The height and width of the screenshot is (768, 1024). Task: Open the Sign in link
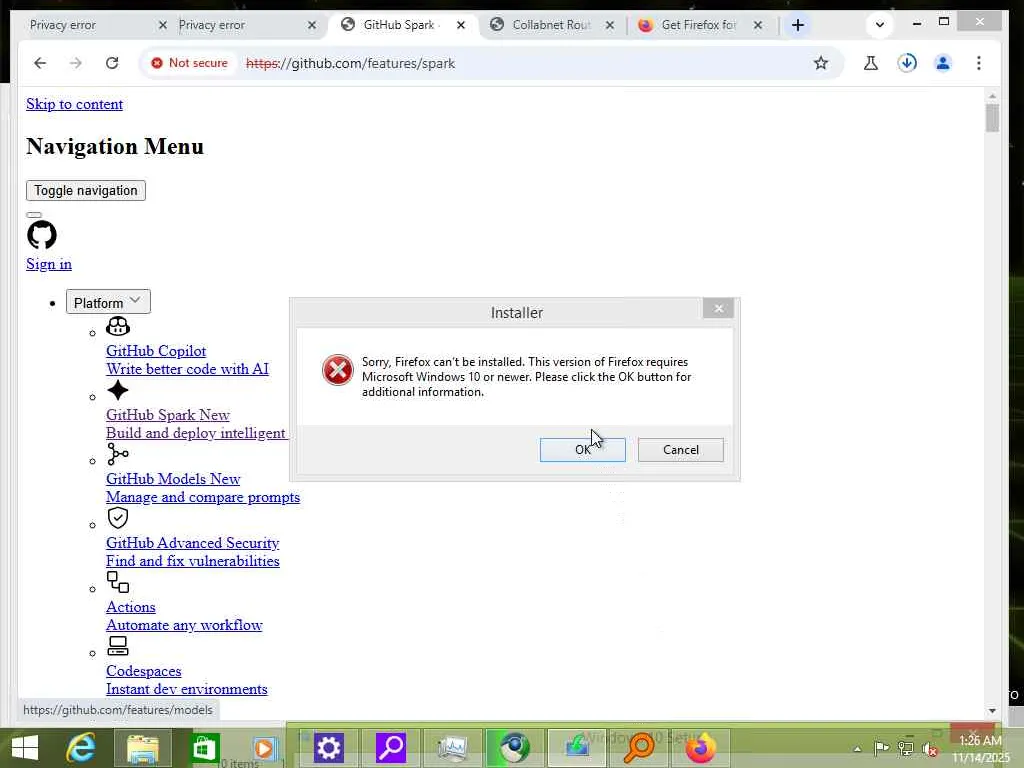[x=49, y=264]
